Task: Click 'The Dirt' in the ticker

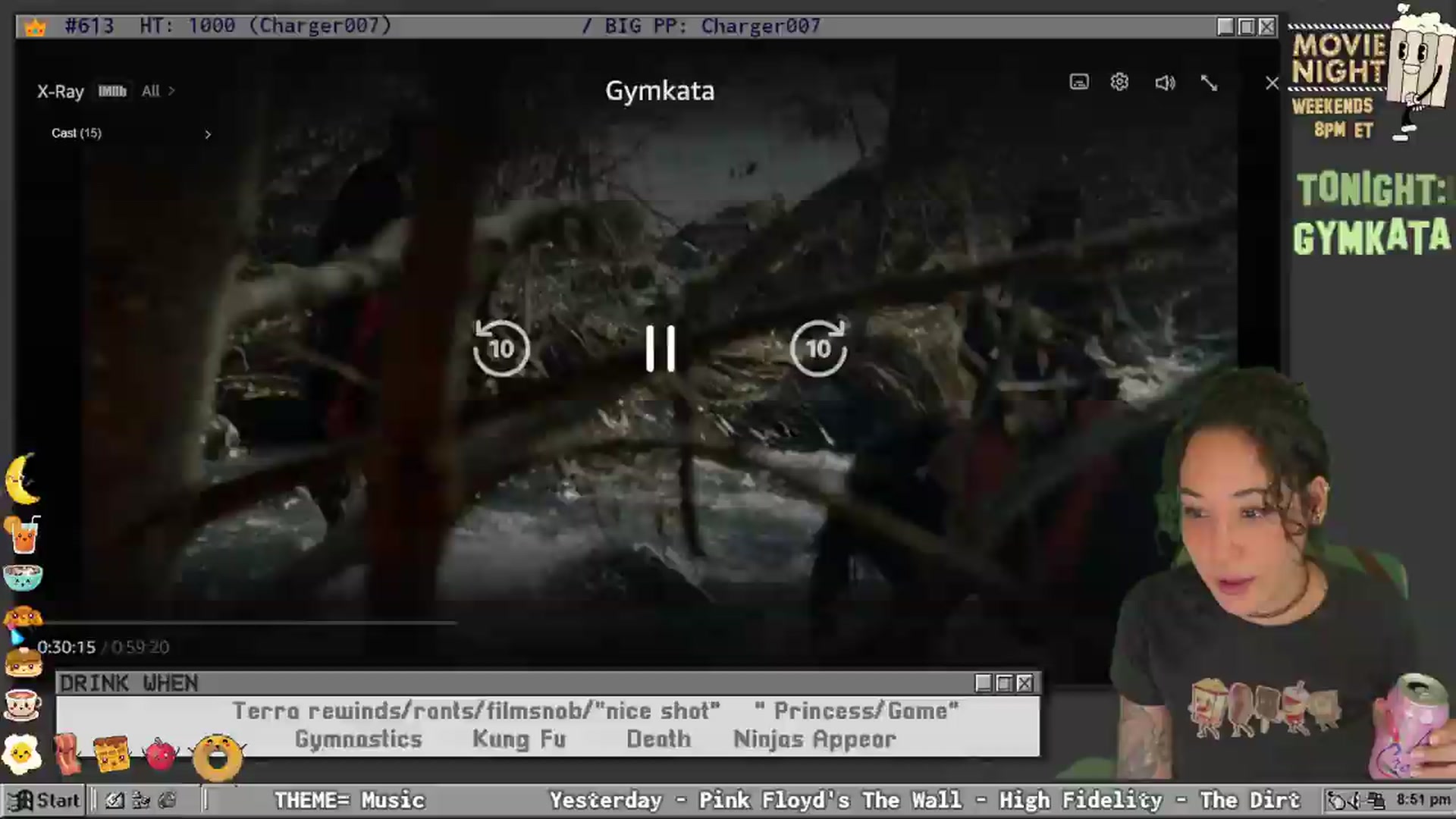Action: (x=1250, y=800)
